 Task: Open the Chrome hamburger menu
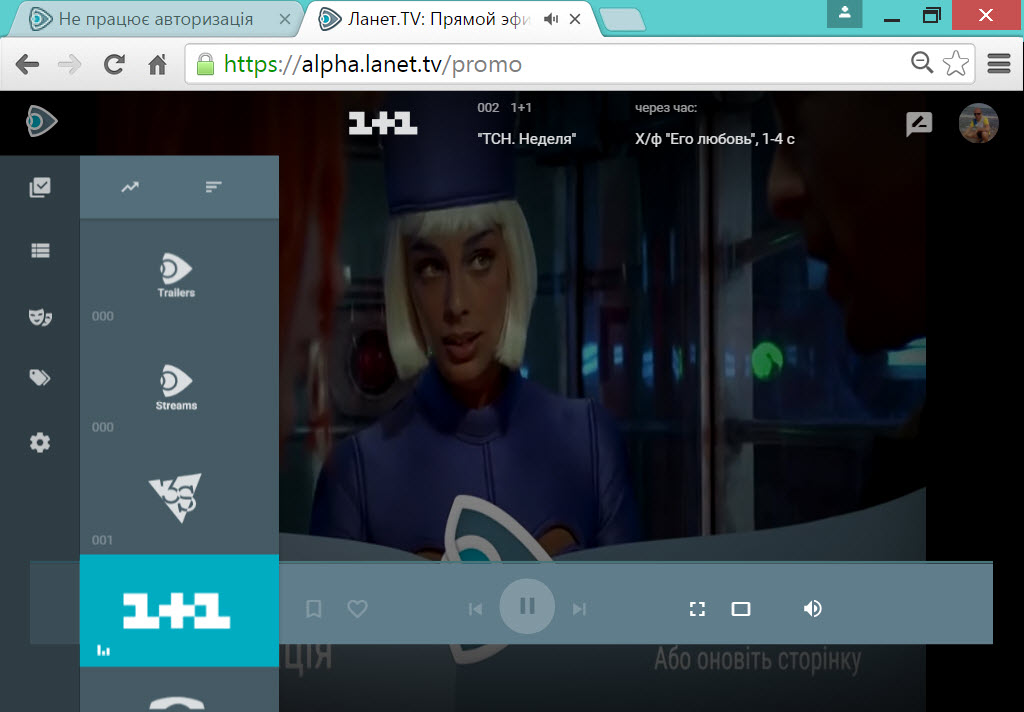point(997,64)
